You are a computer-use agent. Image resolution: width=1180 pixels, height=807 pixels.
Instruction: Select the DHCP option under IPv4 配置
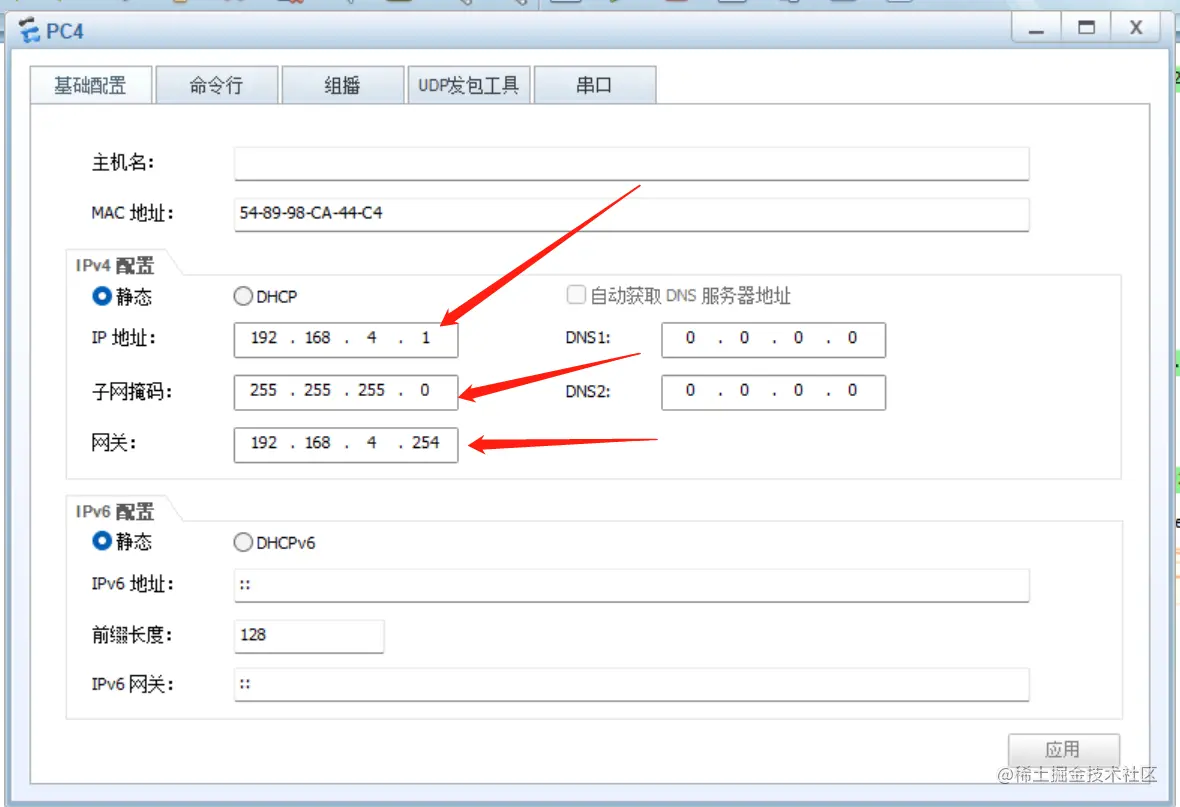click(243, 296)
